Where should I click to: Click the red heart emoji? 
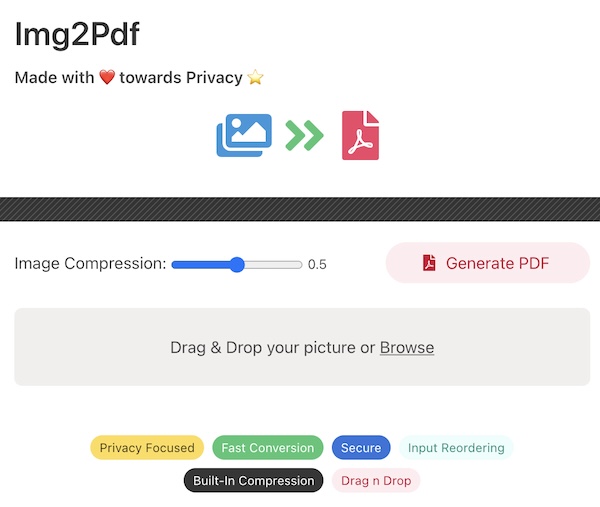pyautogui.click(x=107, y=78)
